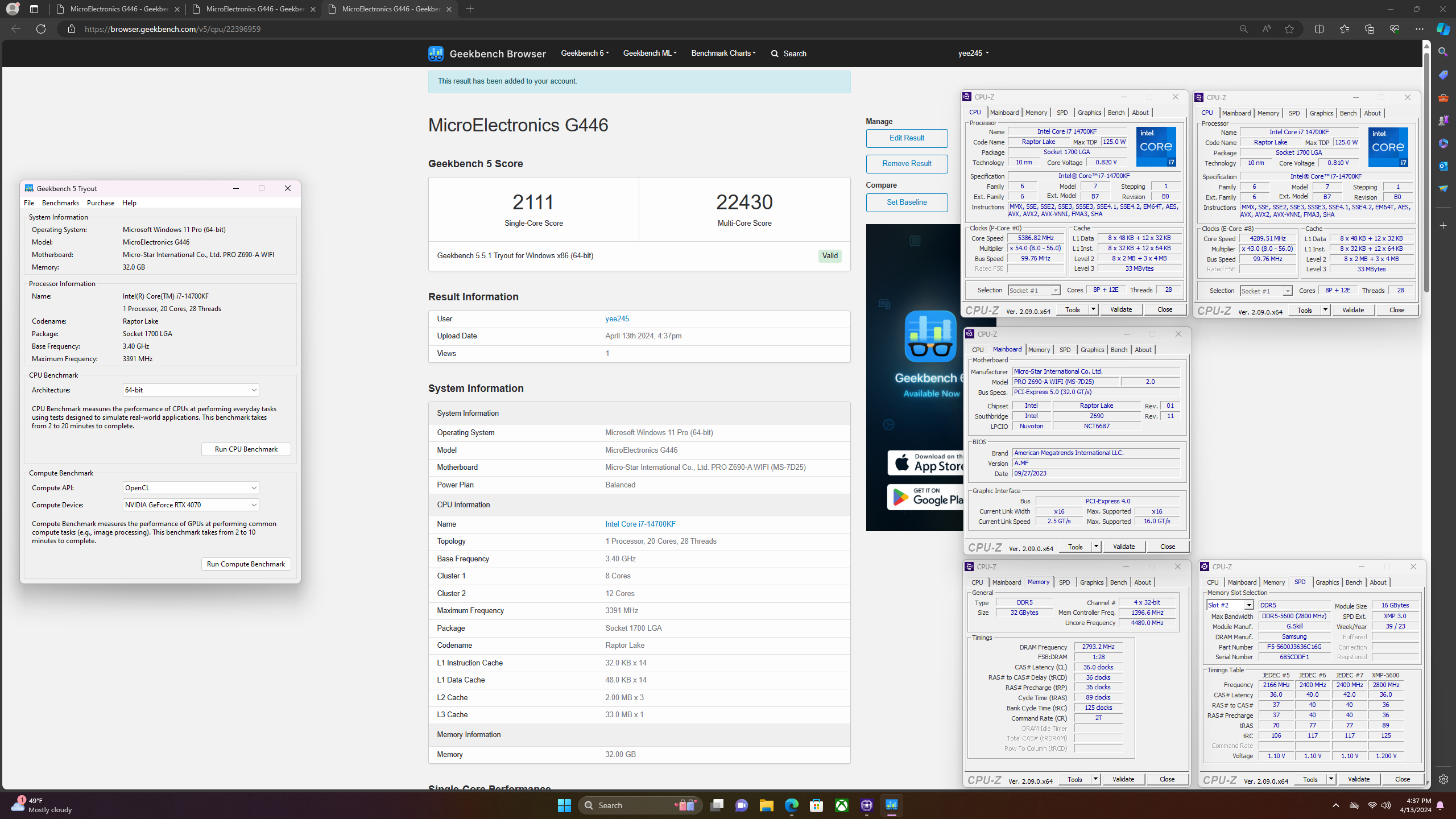Click the Search link in Geekbench navbar

coord(789,53)
